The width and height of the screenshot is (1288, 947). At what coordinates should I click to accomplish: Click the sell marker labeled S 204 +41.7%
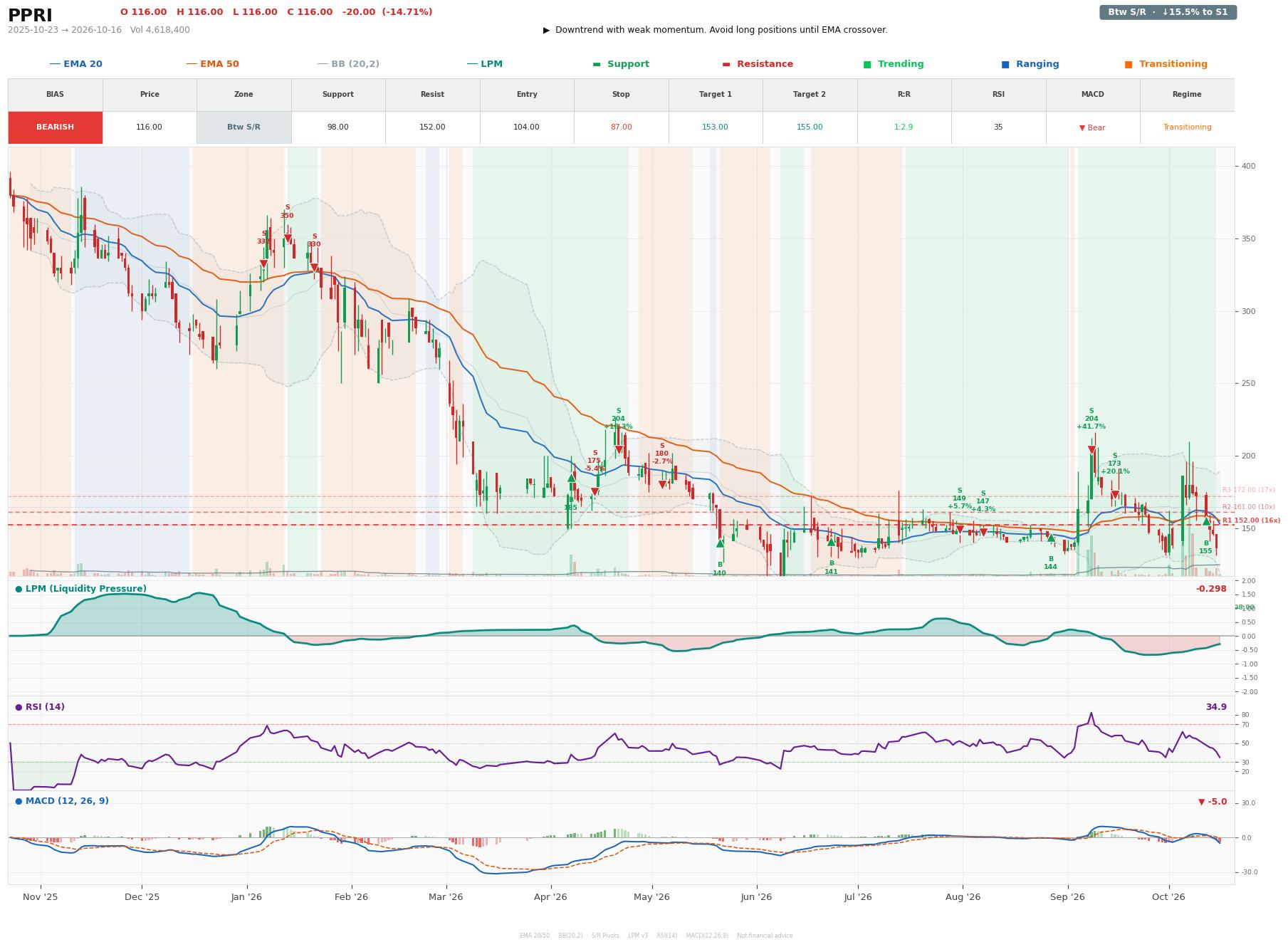click(x=1091, y=450)
